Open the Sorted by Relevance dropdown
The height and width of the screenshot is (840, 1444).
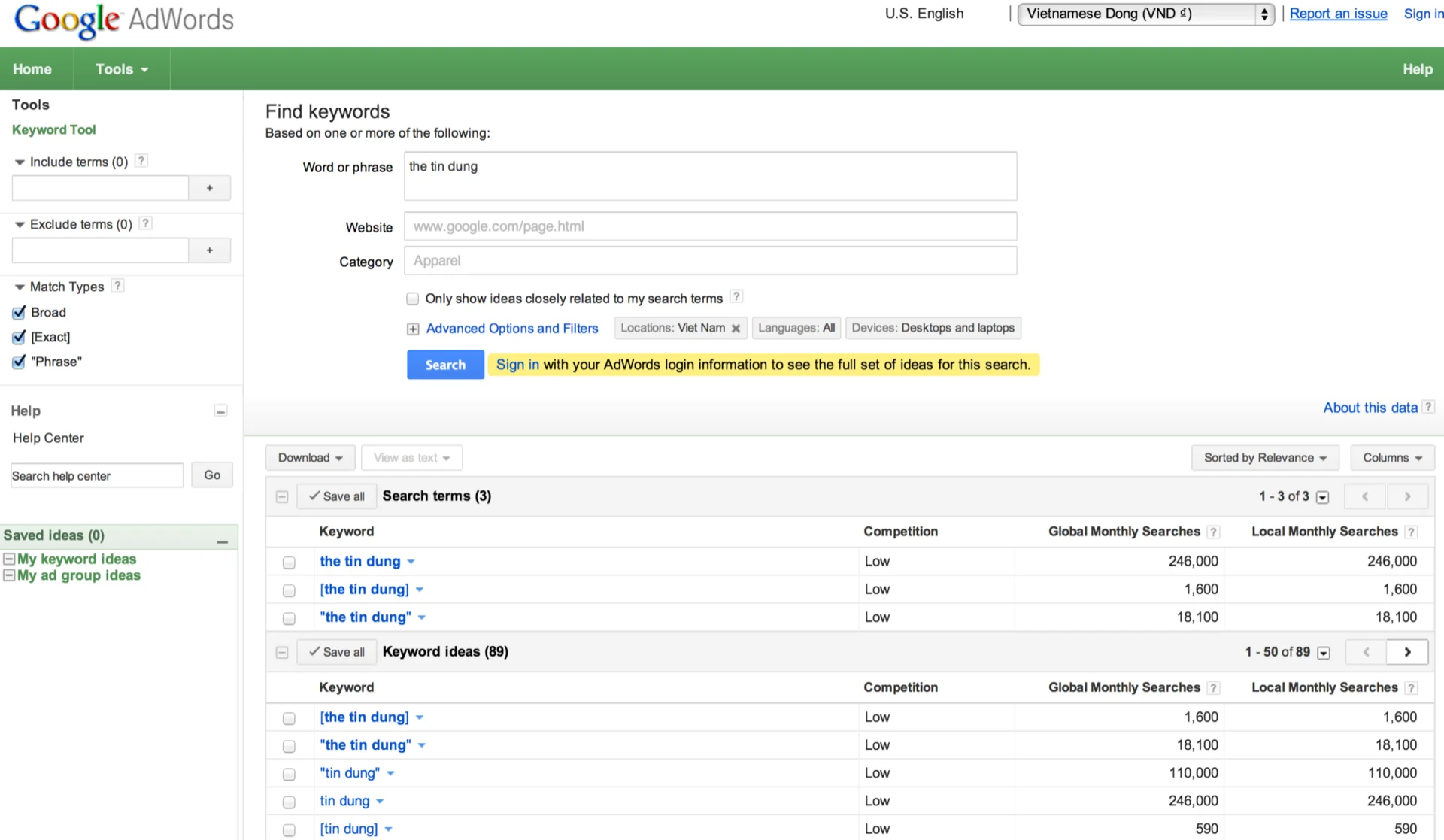[x=1264, y=458]
